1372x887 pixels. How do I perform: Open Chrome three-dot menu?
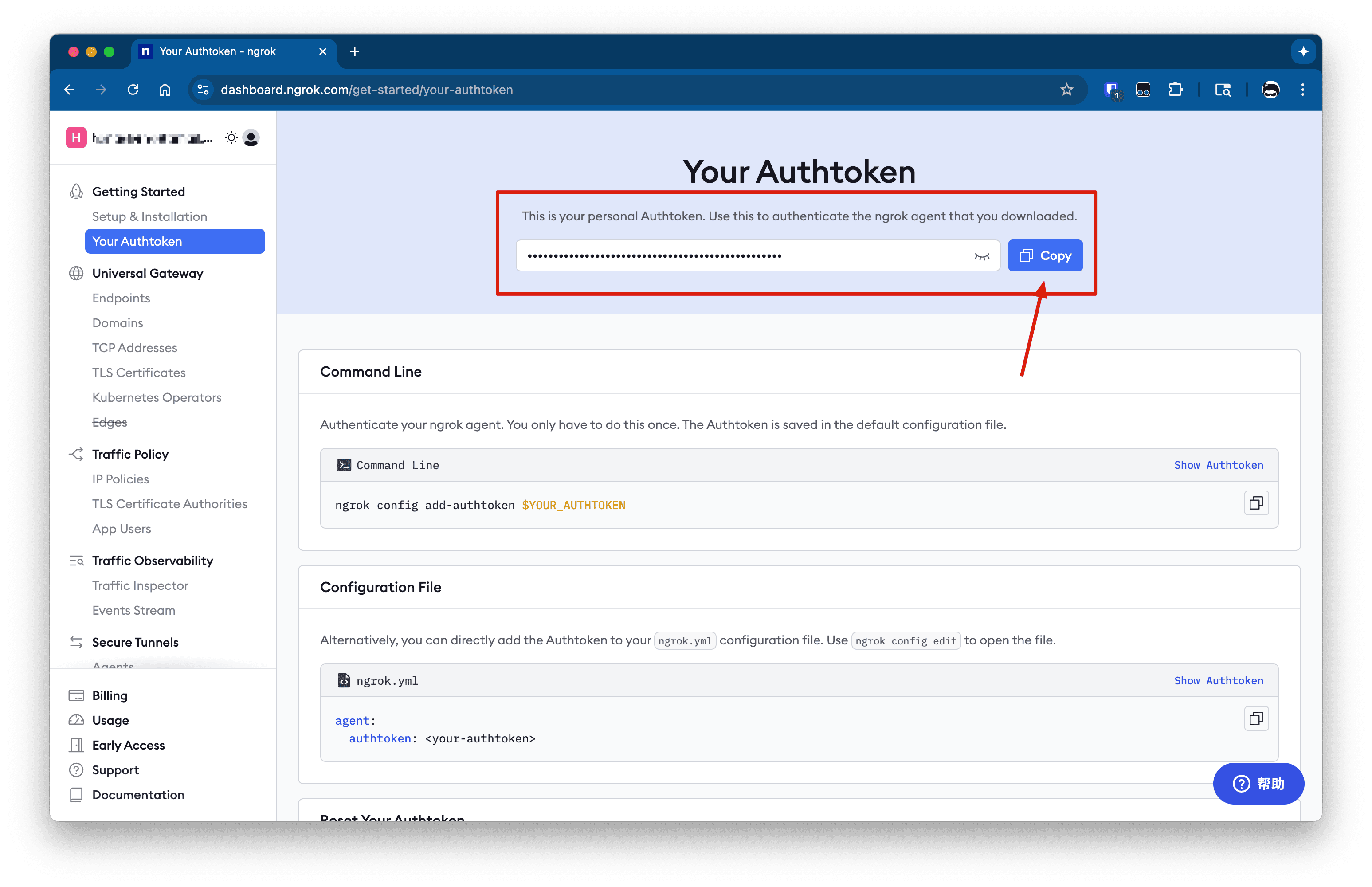click(1303, 90)
